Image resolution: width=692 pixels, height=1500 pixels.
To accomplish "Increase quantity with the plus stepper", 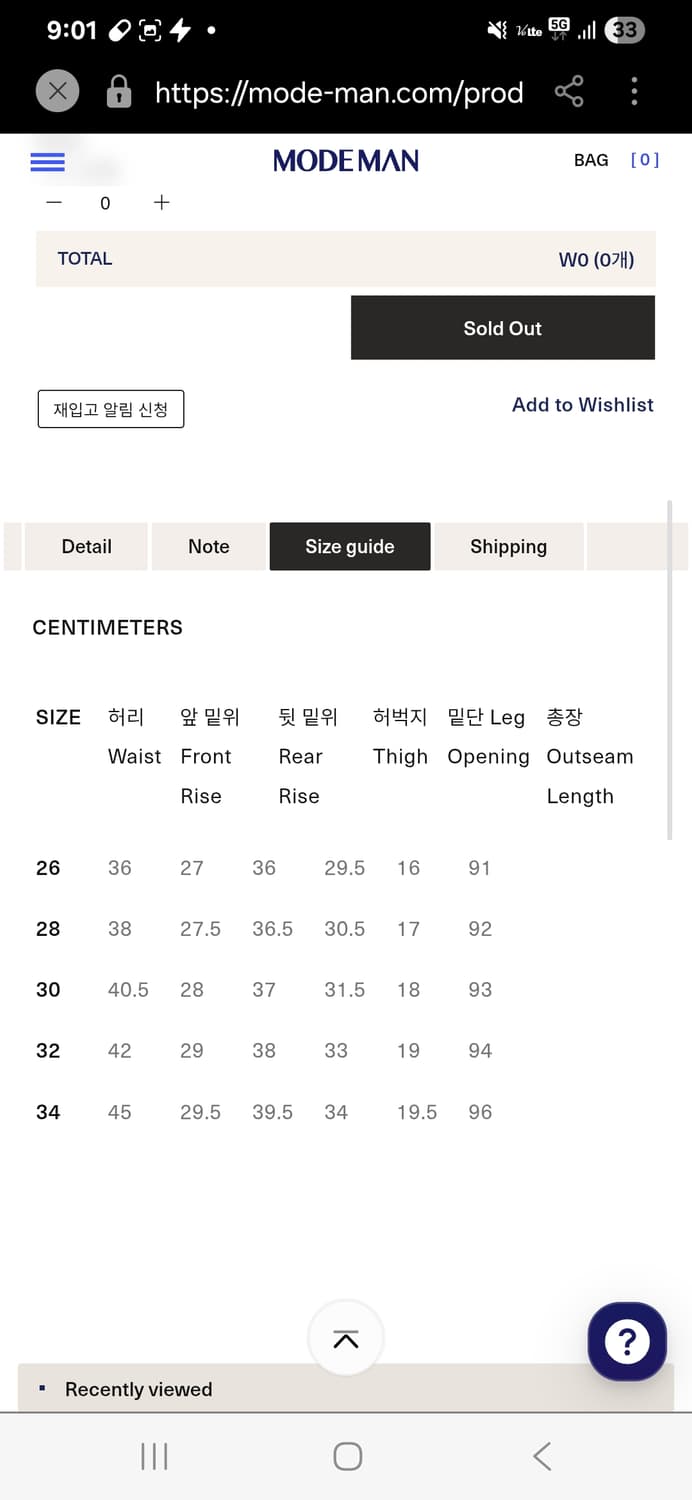I will [161, 203].
